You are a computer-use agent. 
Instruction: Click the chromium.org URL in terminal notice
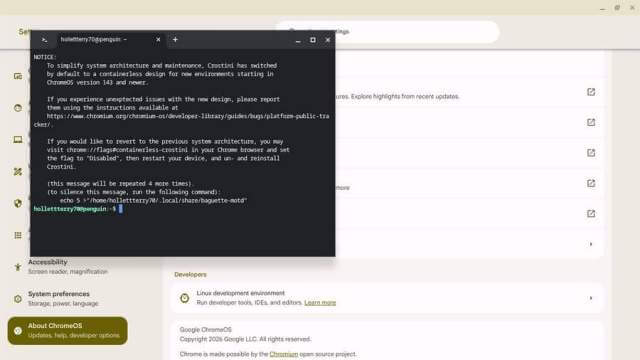click(182, 120)
